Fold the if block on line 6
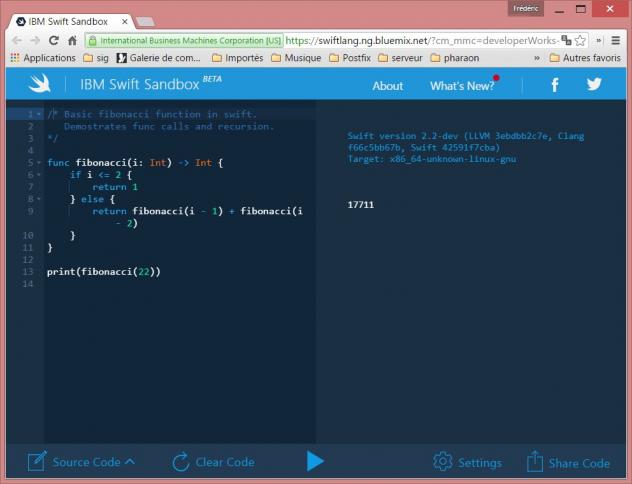The image size is (632, 484). 39,174
